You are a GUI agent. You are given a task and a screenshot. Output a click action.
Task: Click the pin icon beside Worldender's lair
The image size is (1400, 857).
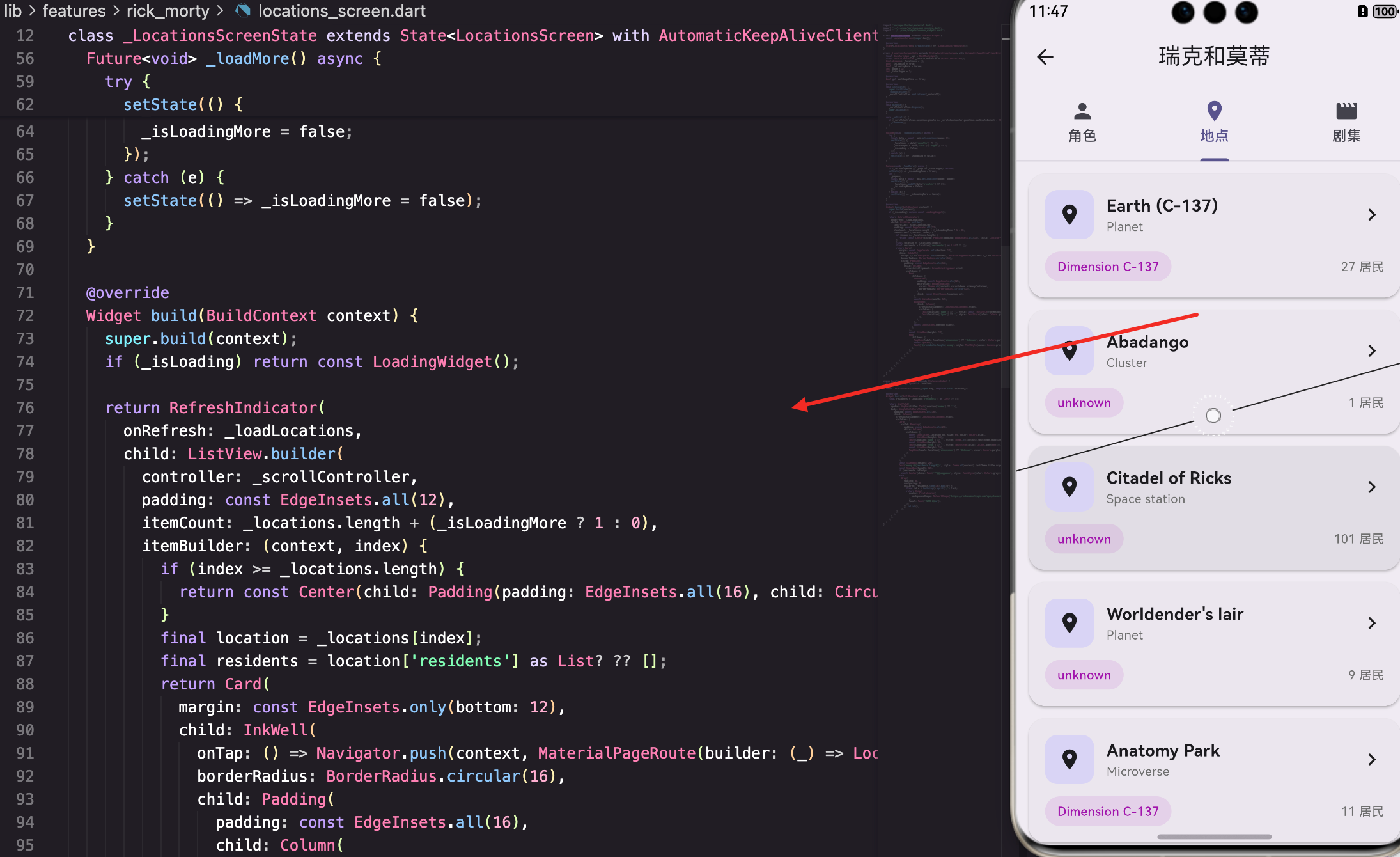tap(1069, 623)
